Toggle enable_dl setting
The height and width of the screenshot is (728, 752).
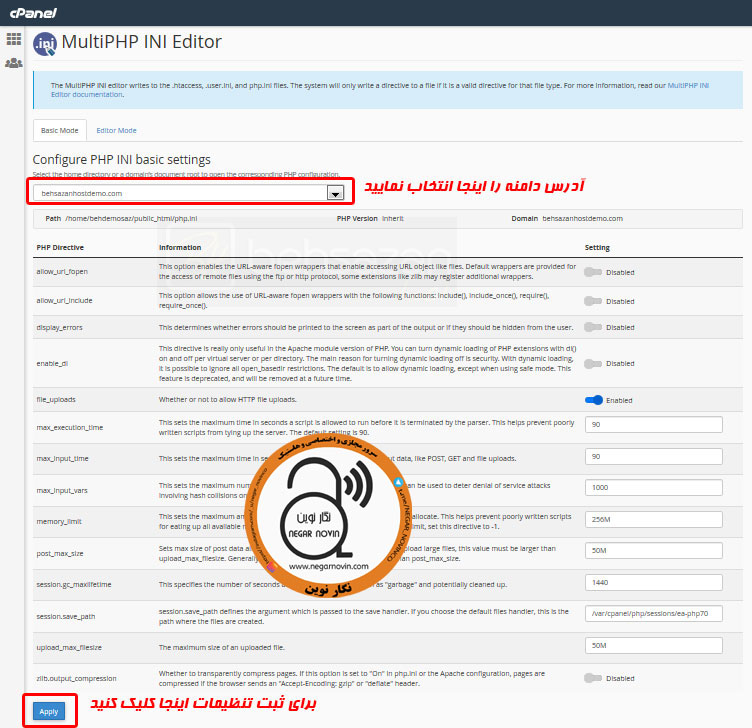pos(593,364)
